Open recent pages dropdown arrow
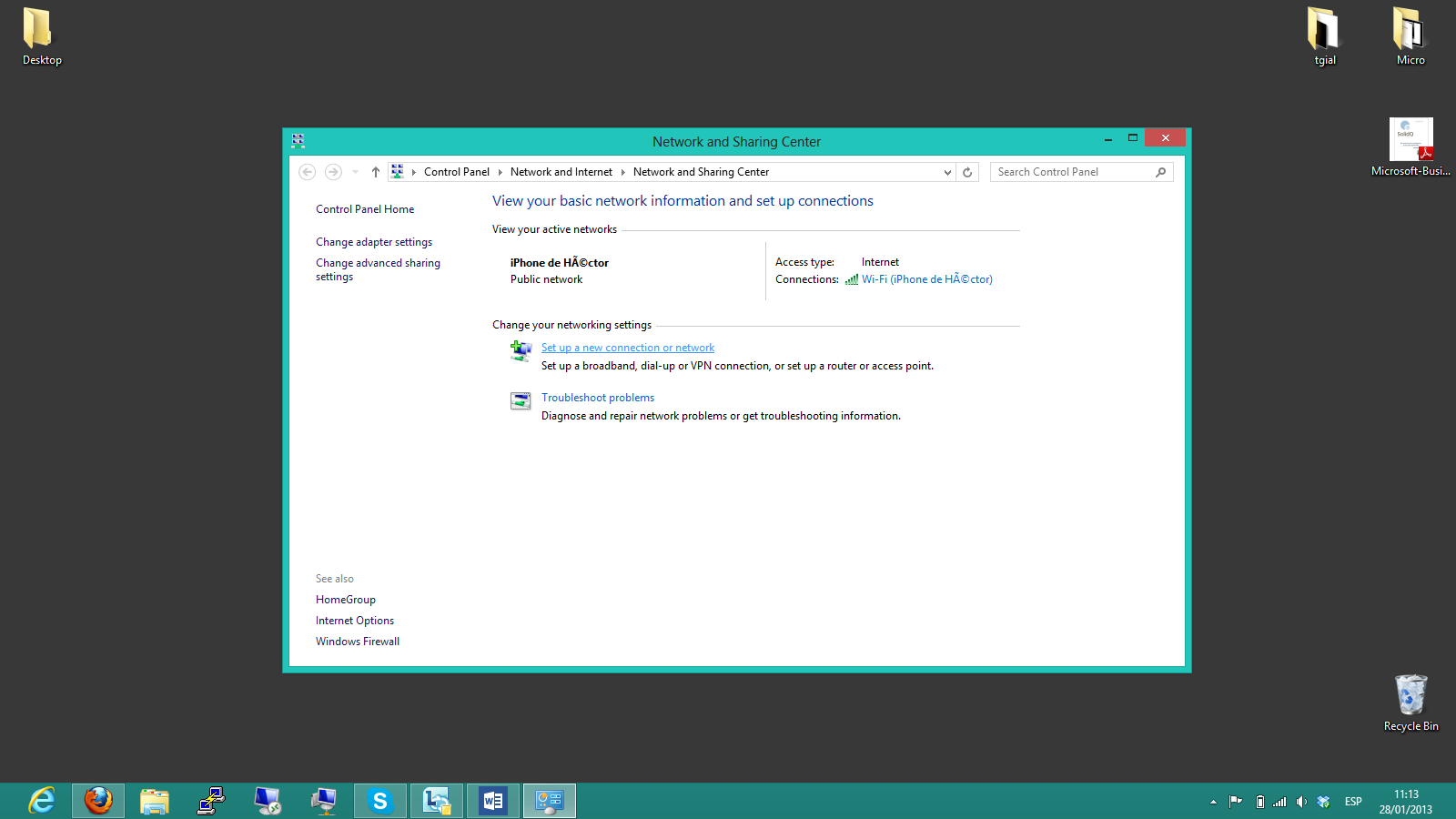This screenshot has width=1456, height=819. tap(355, 172)
